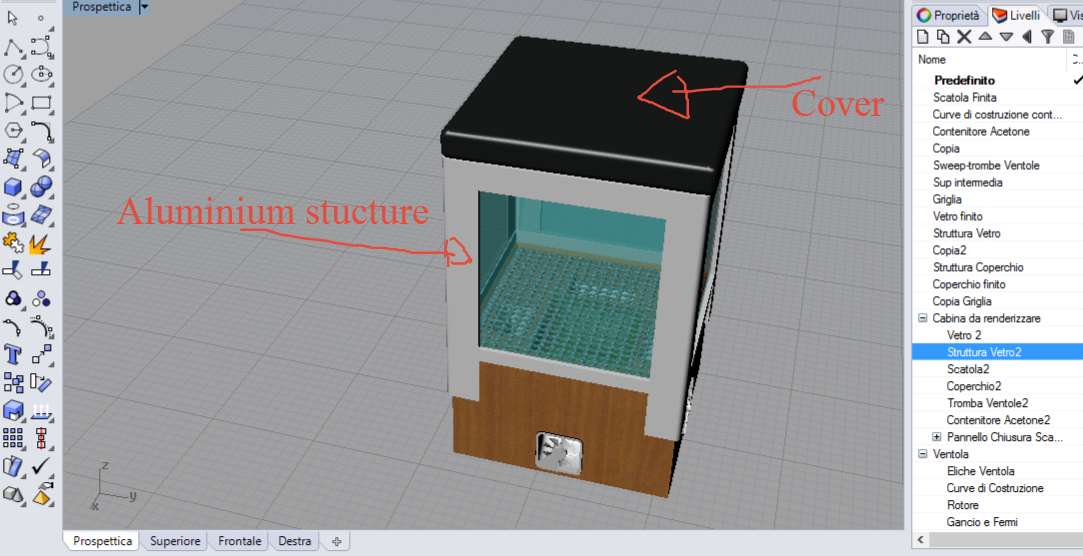Add a new viewport tab with plus
Image resolution: width=1083 pixels, height=556 pixels.
(336, 541)
